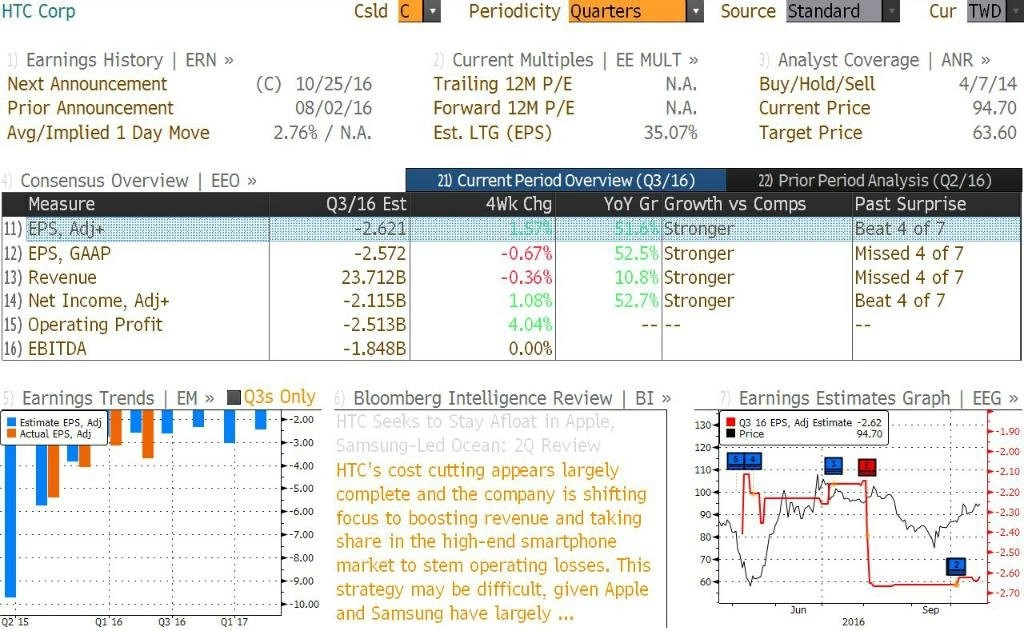
Task: Expand the Periodicity Quarters dropdown
Action: 696,11
